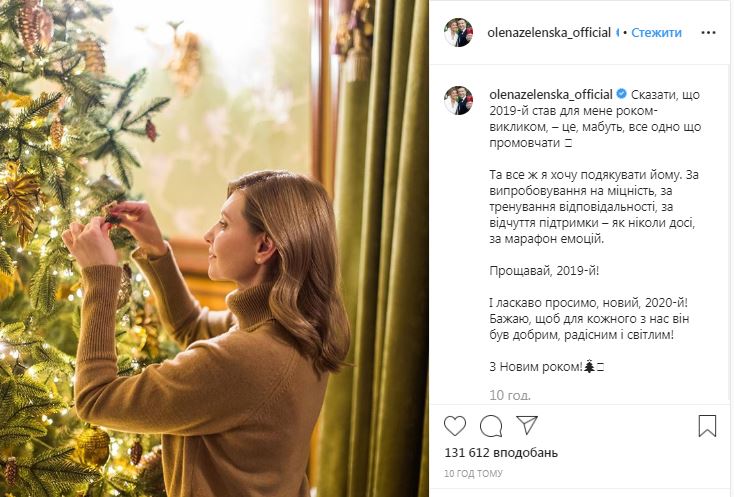Click the emoji after промовчати in caption
The image size is (734, 497).
tap(568, 144)
